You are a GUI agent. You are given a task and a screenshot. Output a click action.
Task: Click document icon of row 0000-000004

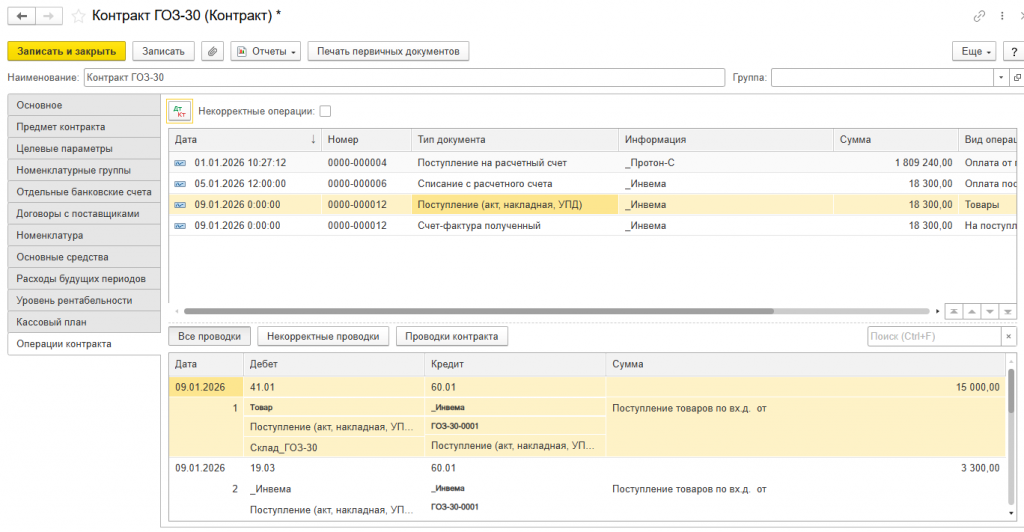click(x=180, y=163)
